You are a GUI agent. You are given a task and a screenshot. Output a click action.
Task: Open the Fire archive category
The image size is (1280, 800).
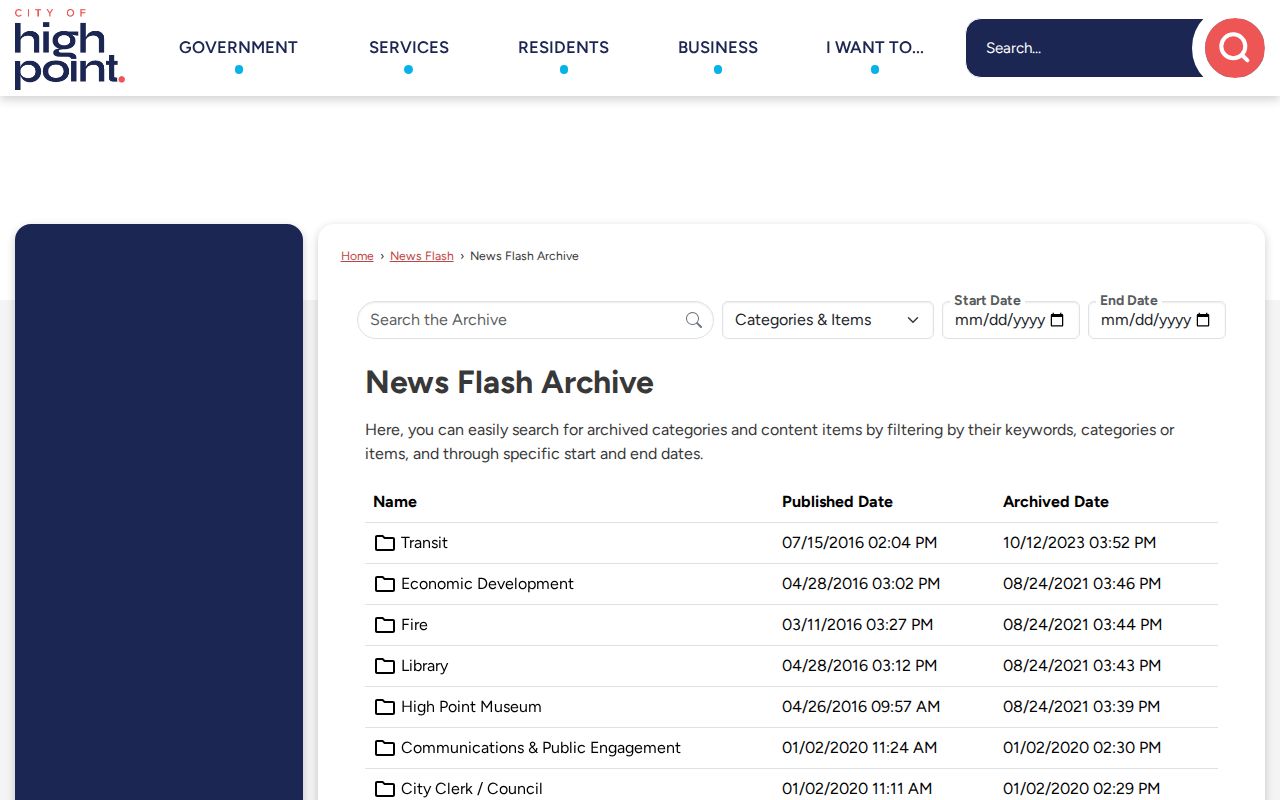[x=414, y=625]
